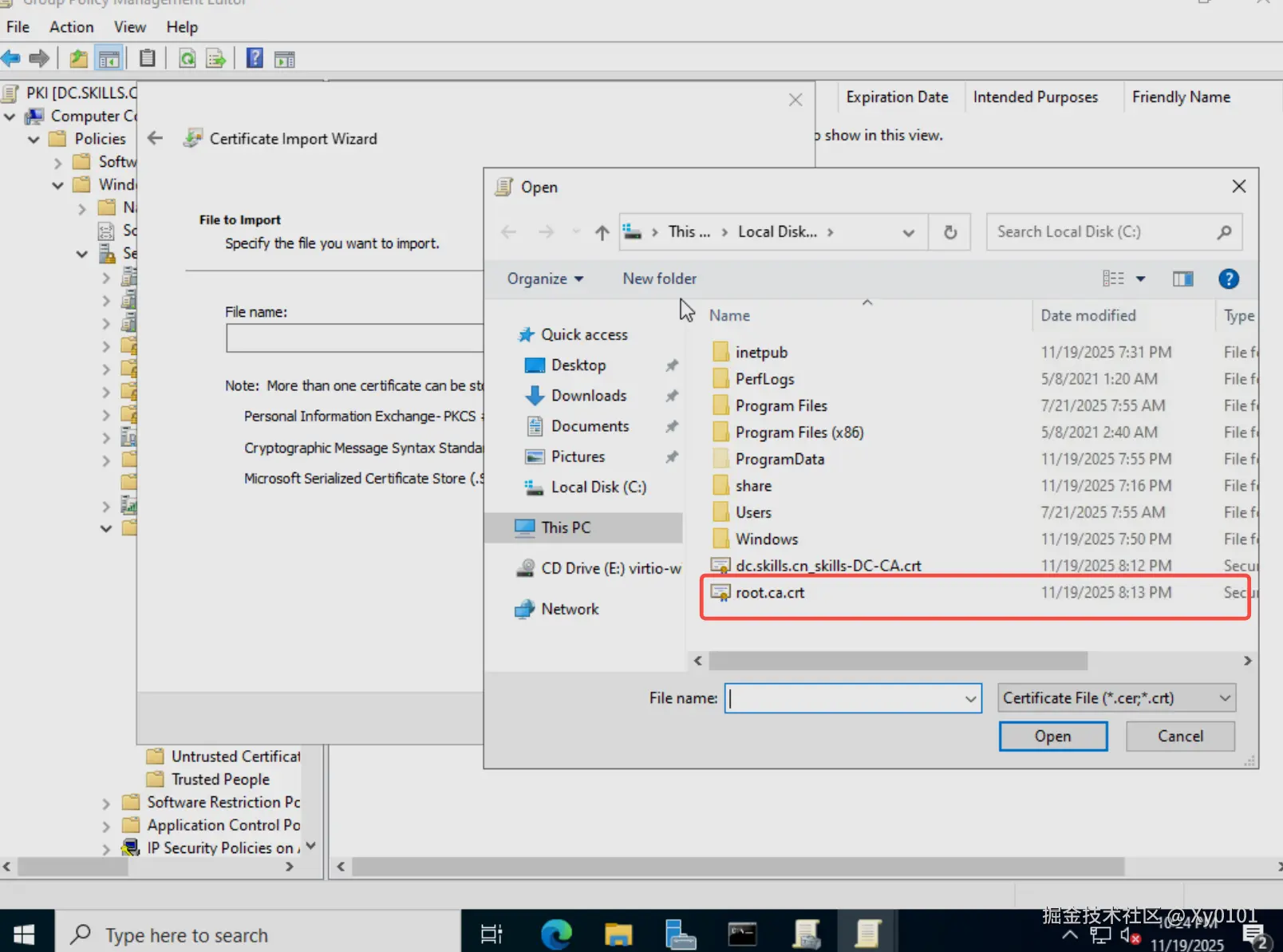The height and width of the screenshot is (952, 1283).
Task: Toggle the preview pane icon
Action: 1182,278
